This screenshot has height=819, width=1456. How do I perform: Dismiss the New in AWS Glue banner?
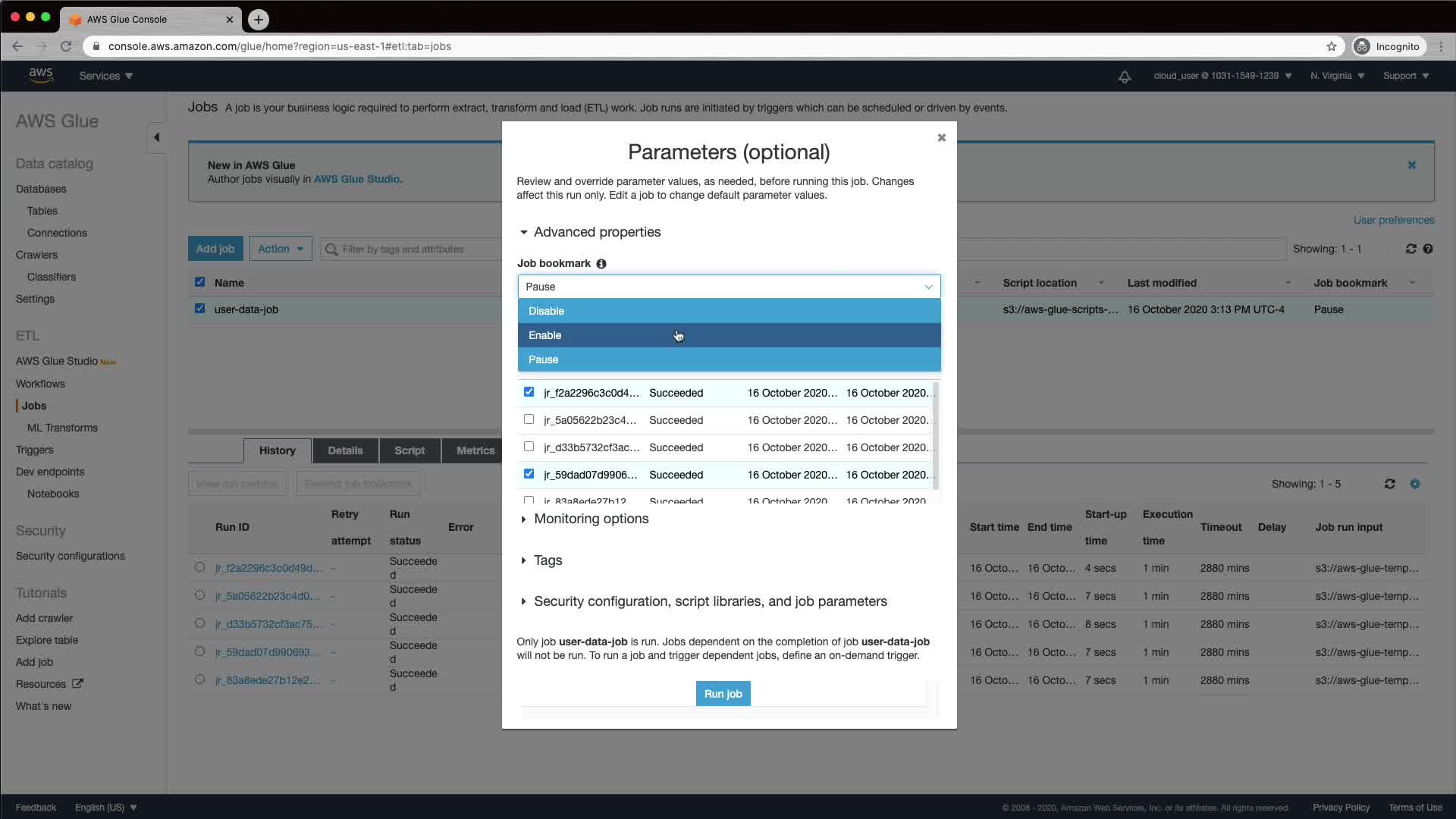click(x=1411, y=165)
